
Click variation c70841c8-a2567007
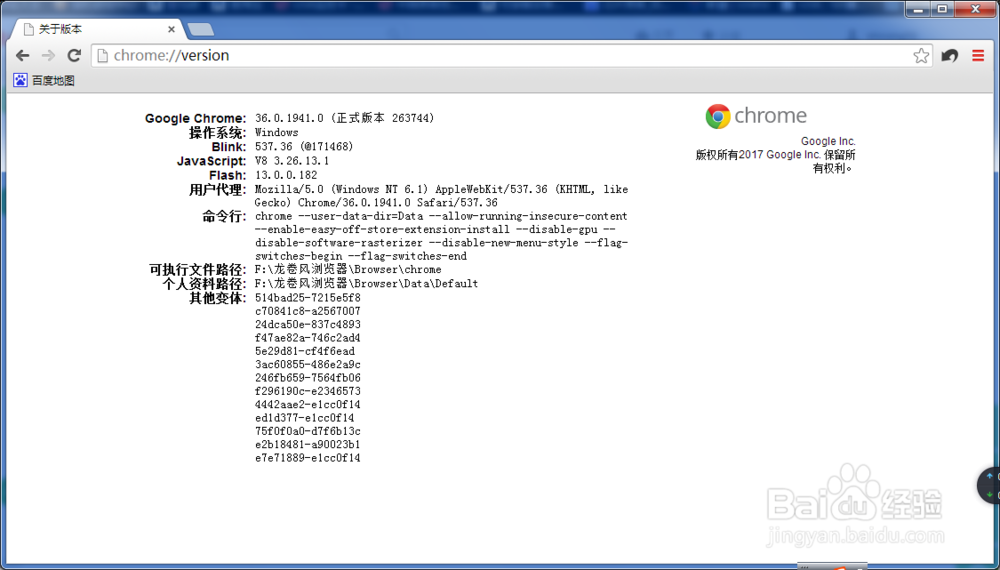click(307, 311)
